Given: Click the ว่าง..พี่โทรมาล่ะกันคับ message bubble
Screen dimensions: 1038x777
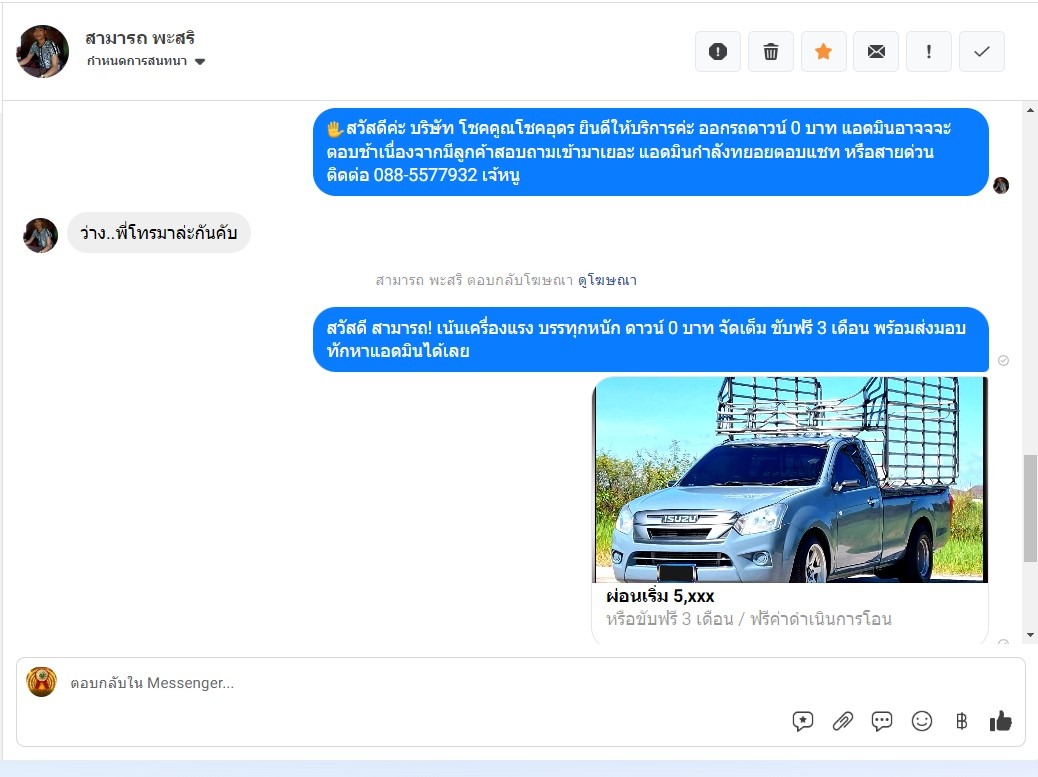Looking at the screenshot, I should pos(159,233).
